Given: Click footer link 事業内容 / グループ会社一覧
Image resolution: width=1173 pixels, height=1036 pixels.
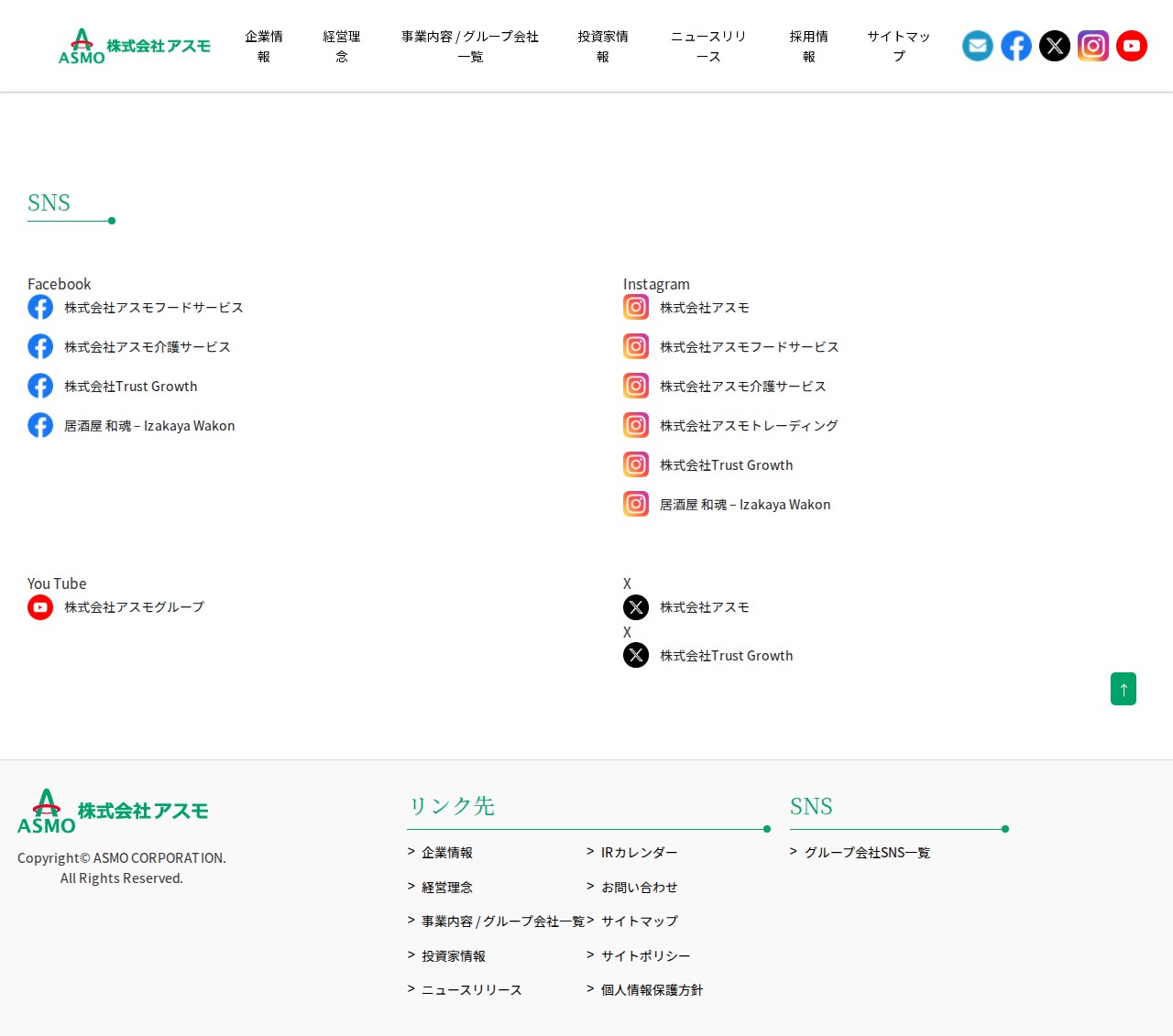Looking at the screenshot, I should 503,921.
